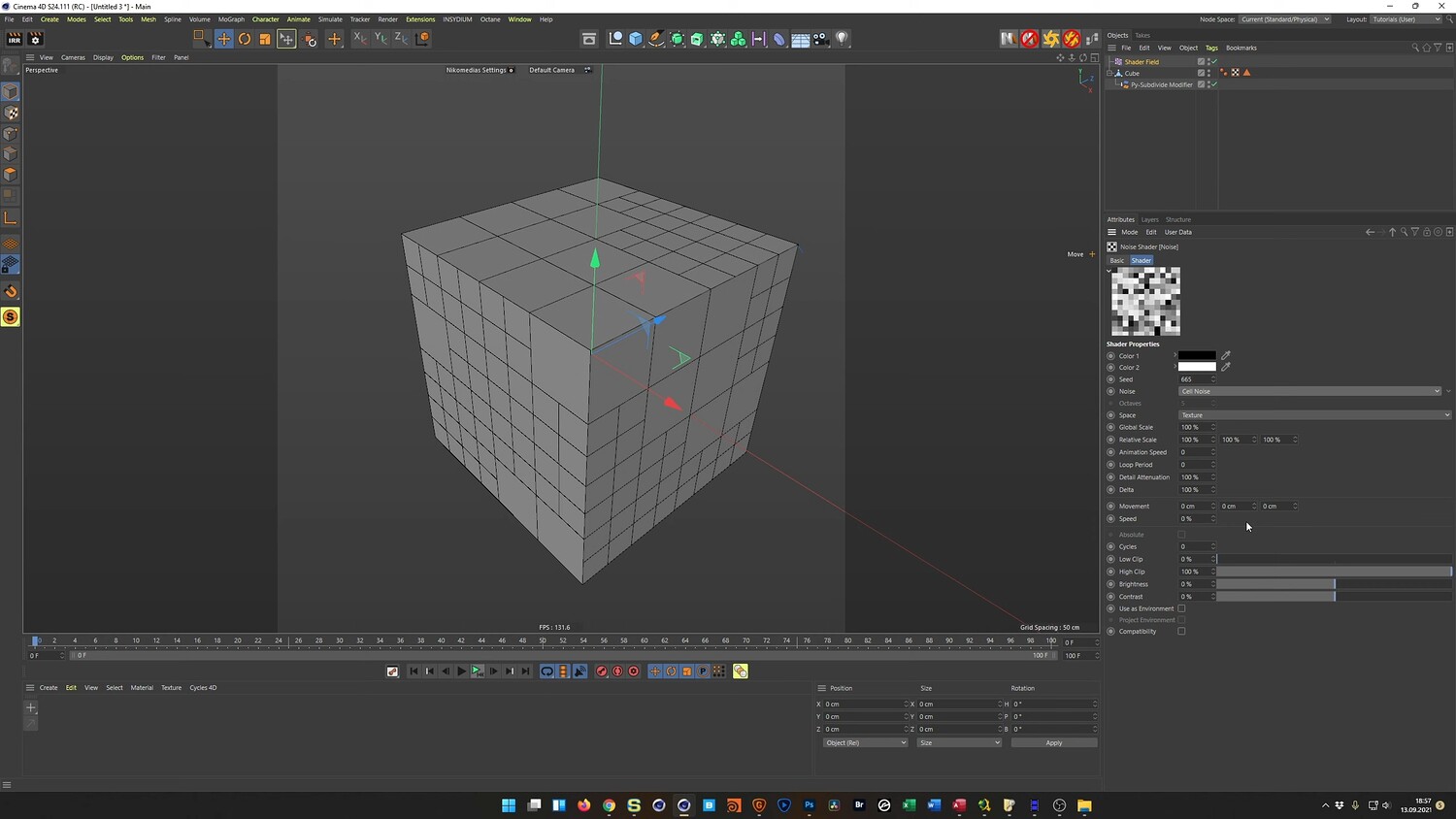The width and height of the screenshot is (1456, 819).
Task: Select the Rotate tool in the top toolbar
Action: pos(245,39)
